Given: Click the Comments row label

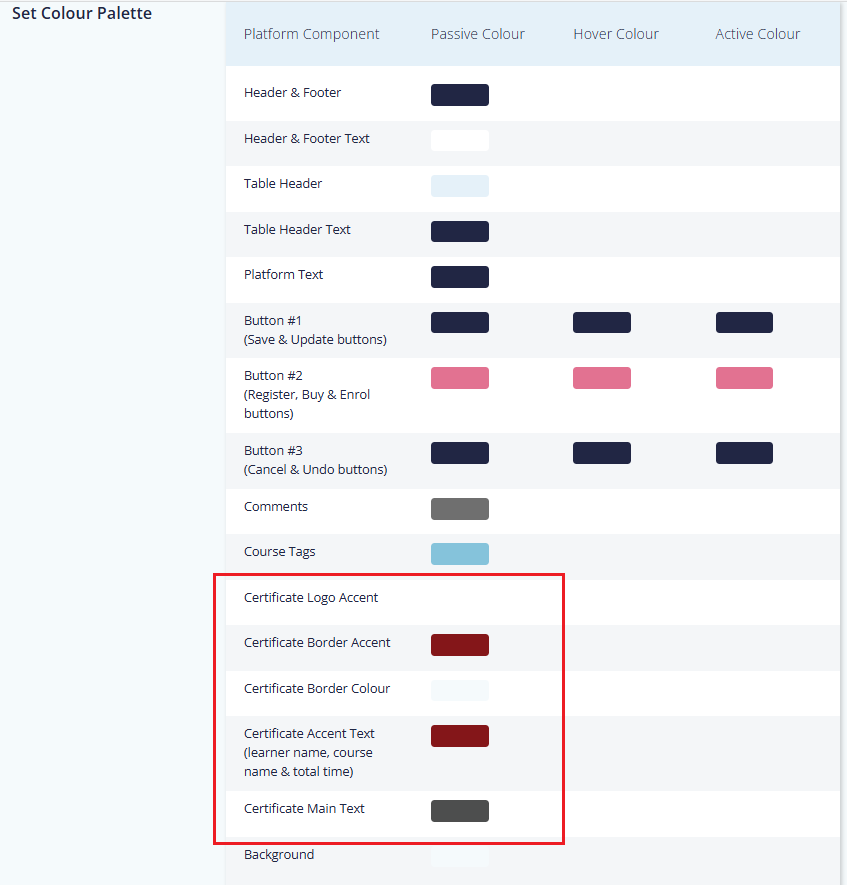Looking at the screenshot, I should [x=276, y=507].
